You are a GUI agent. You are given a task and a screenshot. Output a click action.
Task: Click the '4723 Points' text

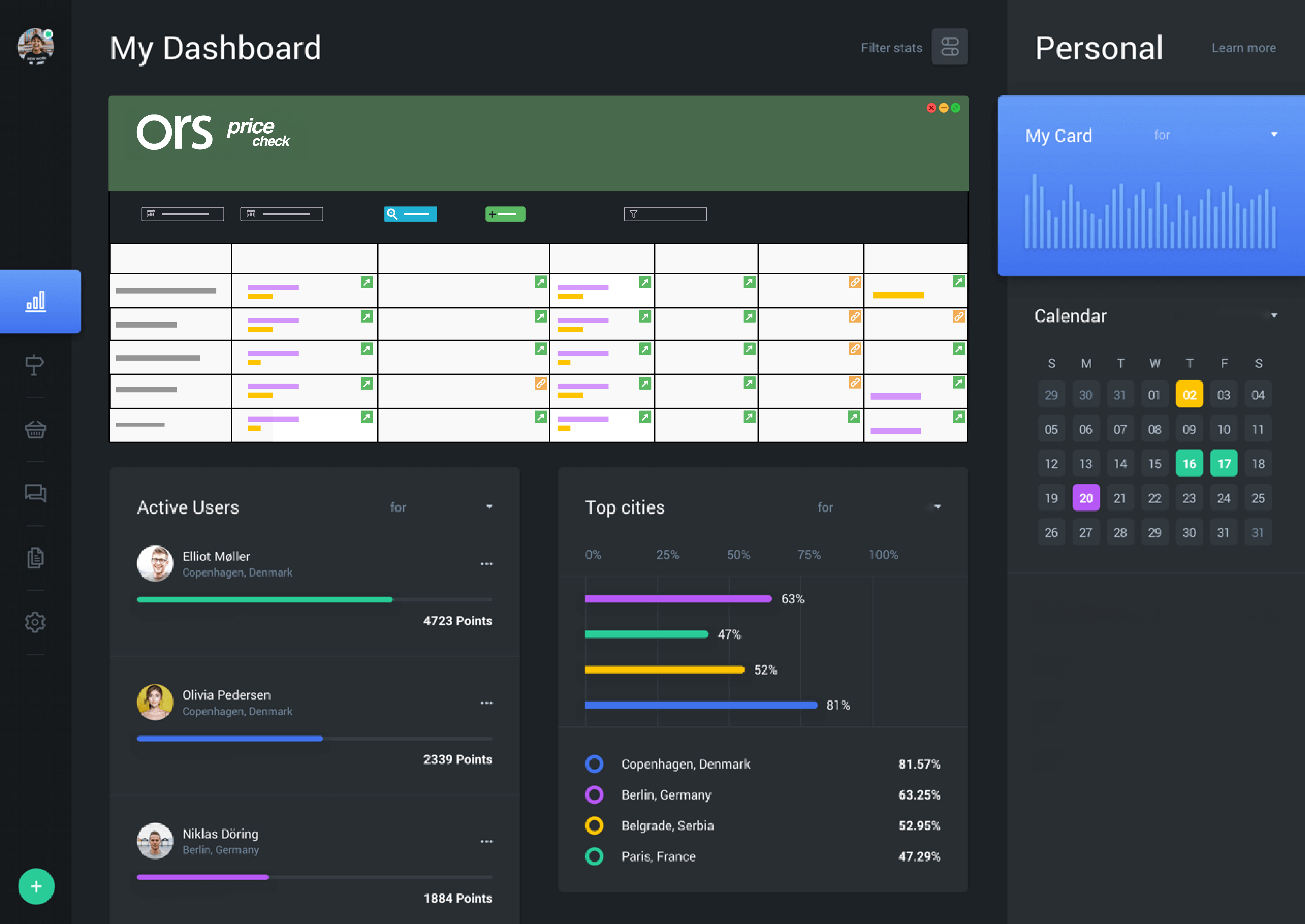click(x=457, y=621)
